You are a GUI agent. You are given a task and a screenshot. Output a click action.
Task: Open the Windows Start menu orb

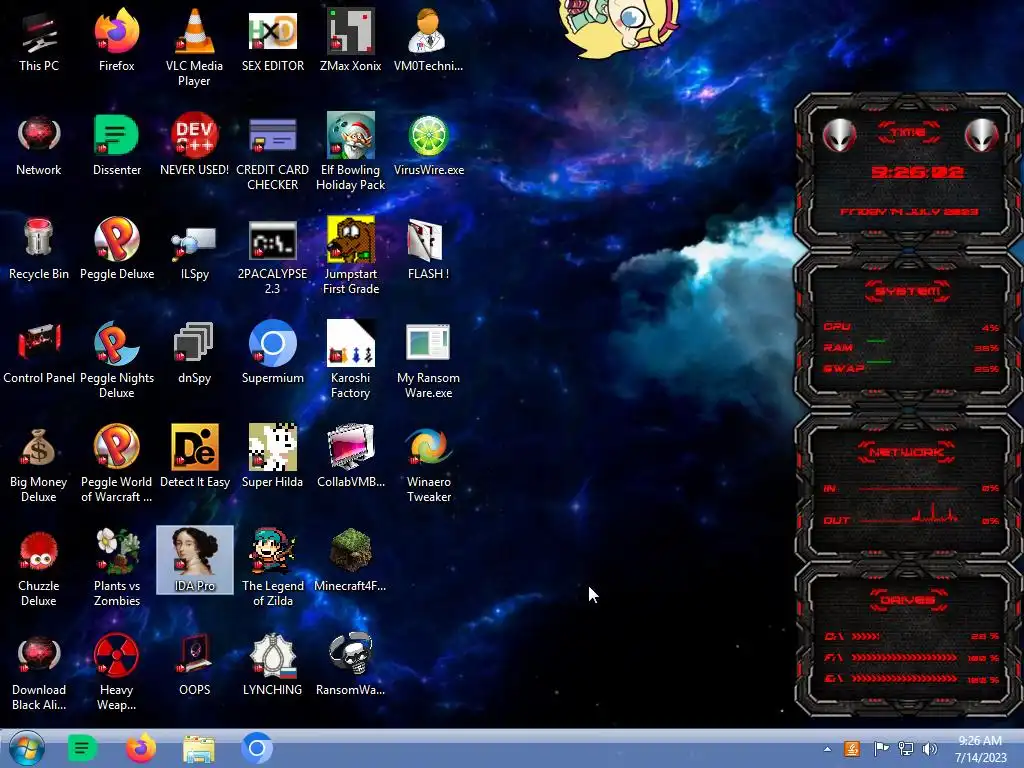point(26,748)
